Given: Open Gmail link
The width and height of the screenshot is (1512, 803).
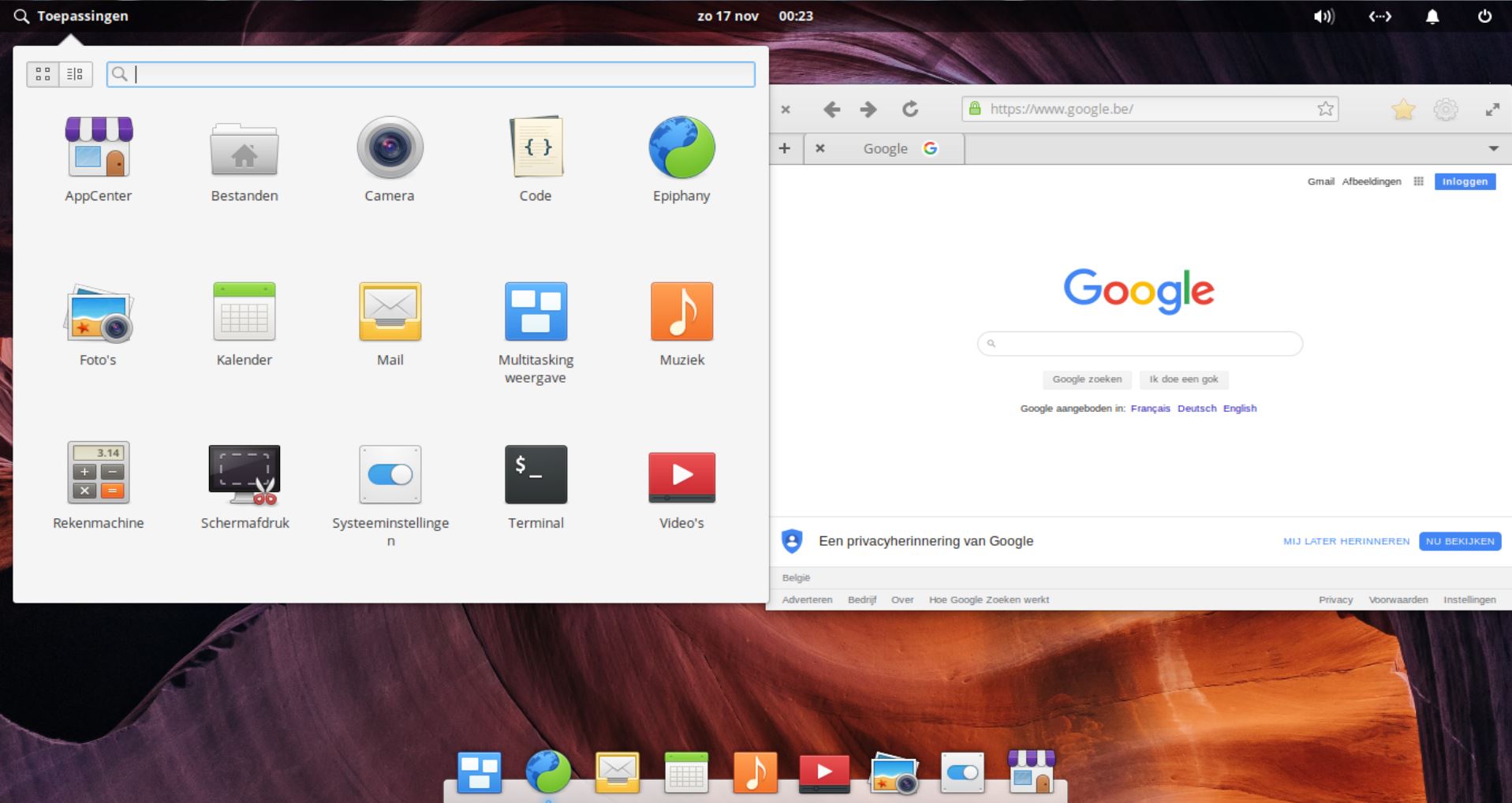Looking at the screenshot, I should 1320,181.
